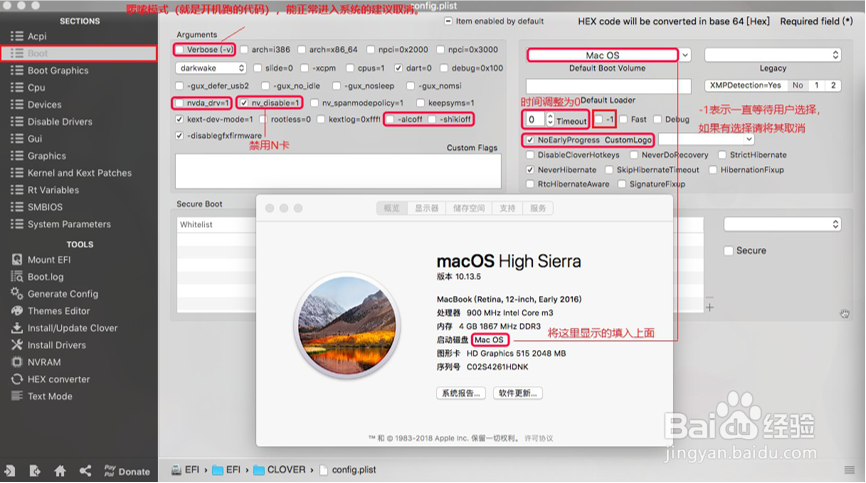Select XMPDetection option 1
The height and width of the screenshot is (483, 866).
point(816,86)
